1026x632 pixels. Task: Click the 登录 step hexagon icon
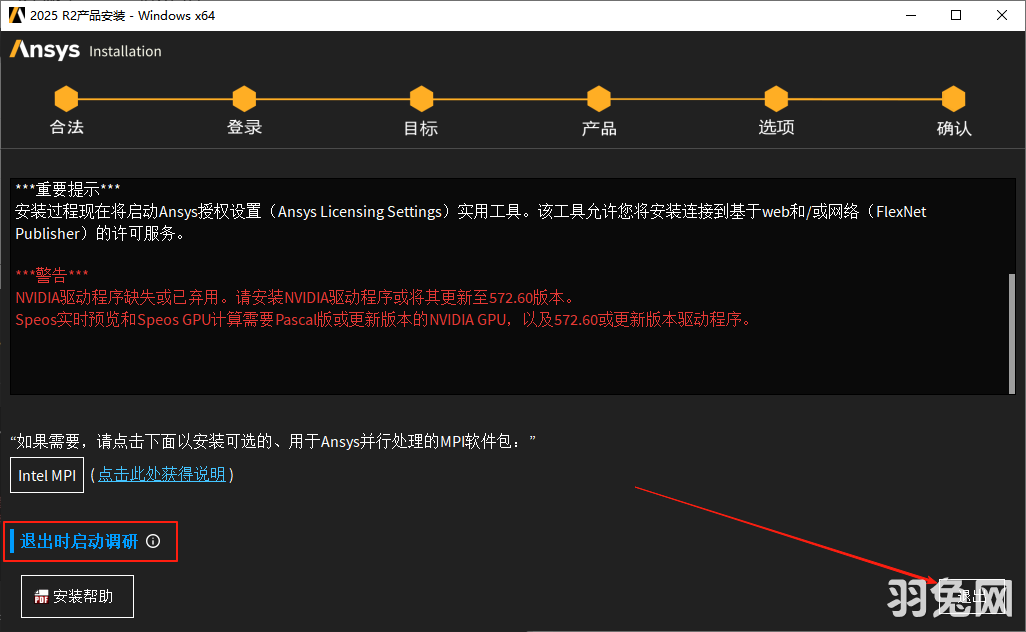tap(244, 98)
